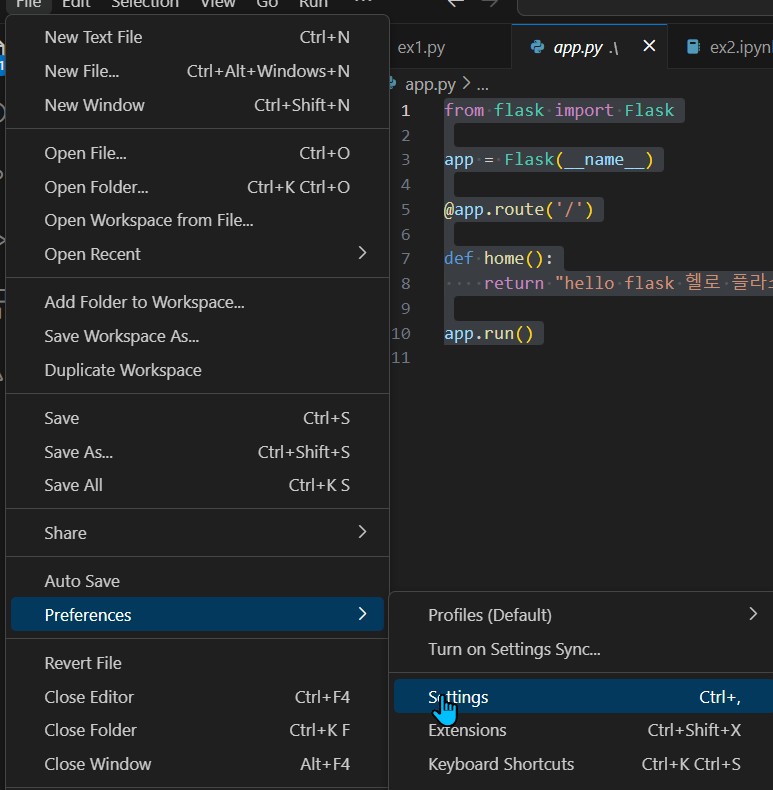Choose Open Folder... entry
This screenshot has width=773, height=790.
(x=197, y=187)
